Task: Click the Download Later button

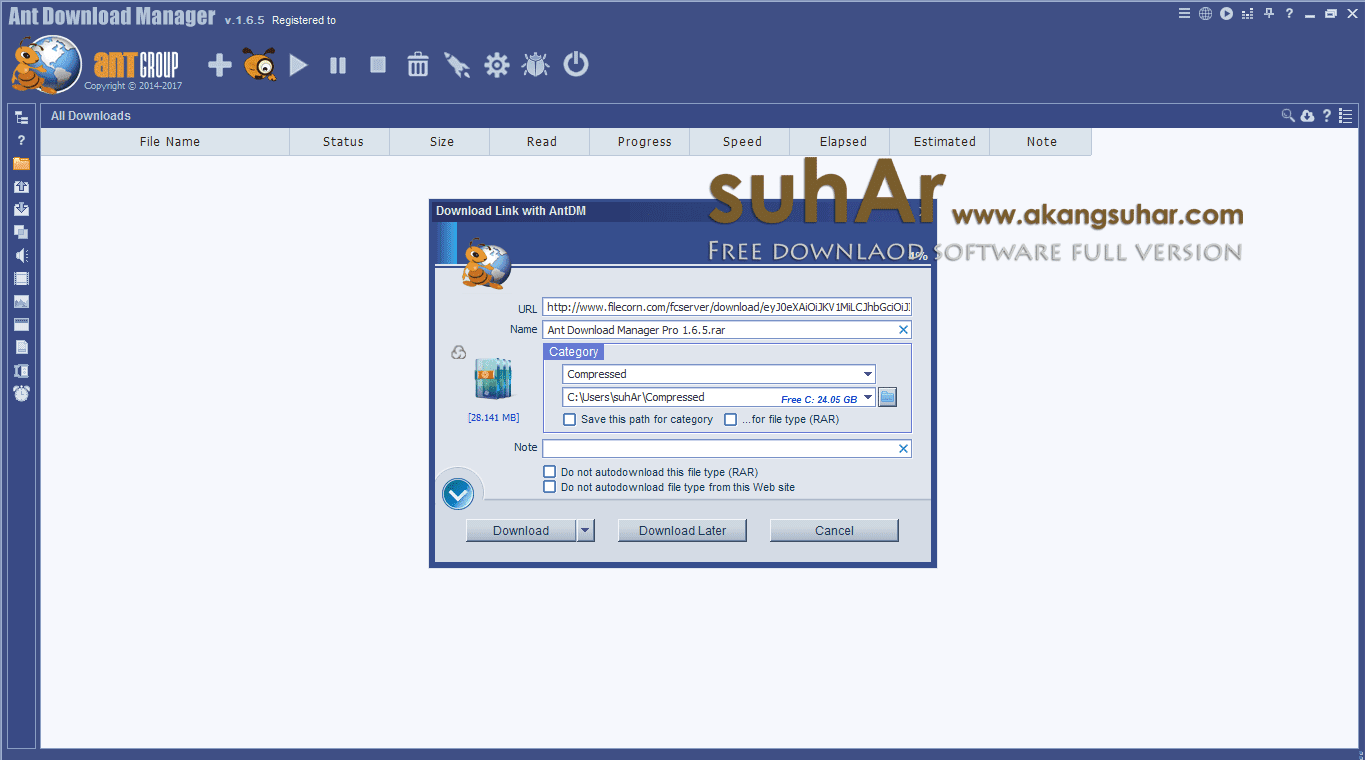Action: [683, 531]
